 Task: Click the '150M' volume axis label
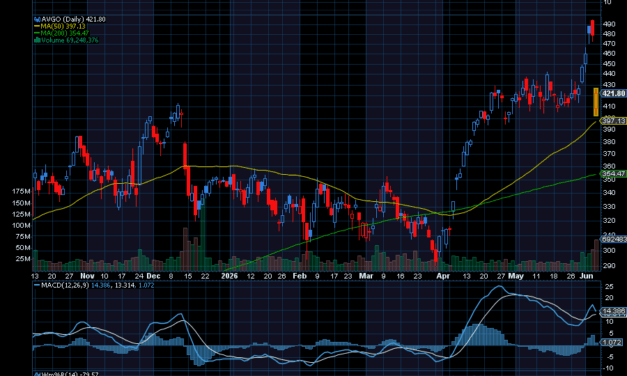coord(21,203)
